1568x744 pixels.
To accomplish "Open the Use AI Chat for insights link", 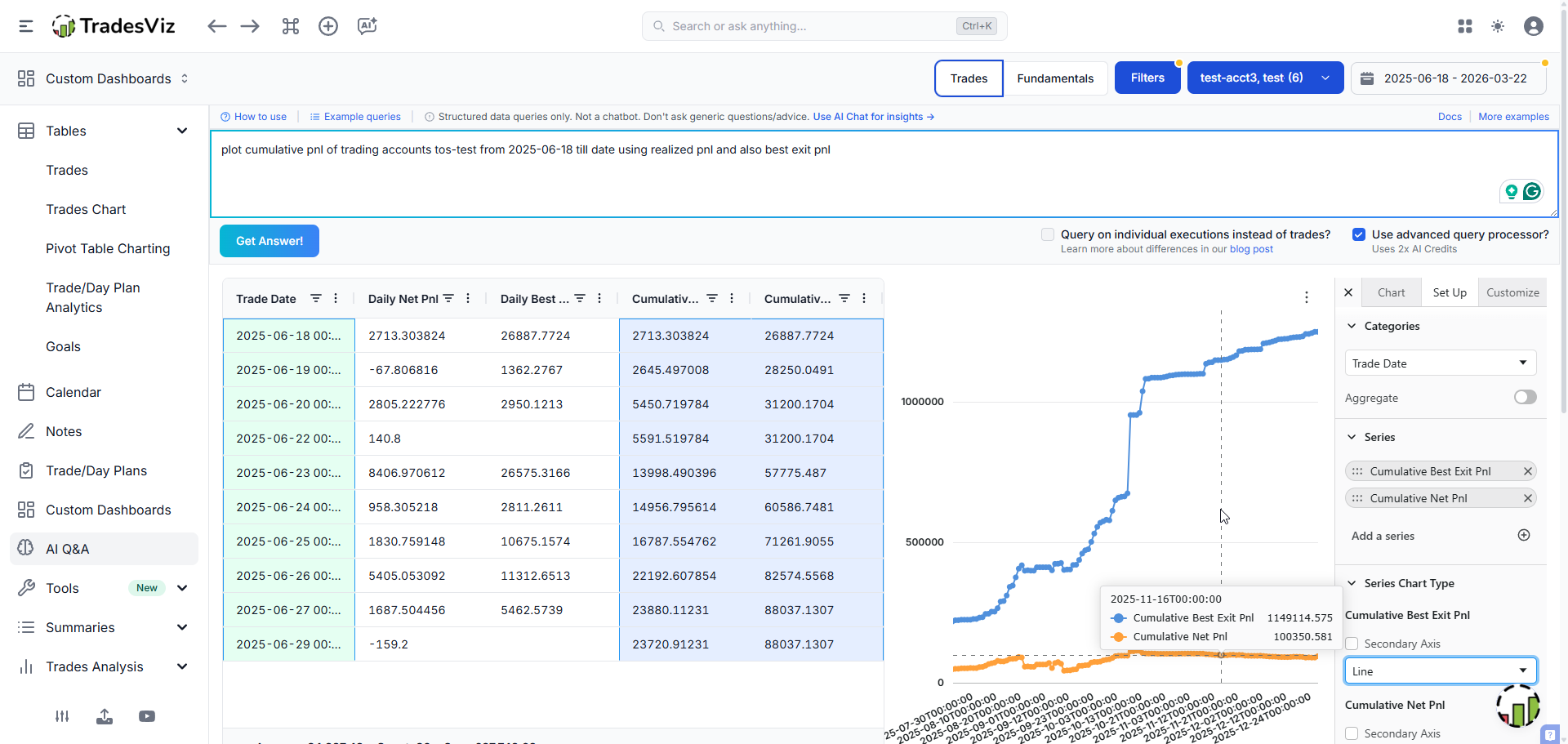I will (873, 117).
